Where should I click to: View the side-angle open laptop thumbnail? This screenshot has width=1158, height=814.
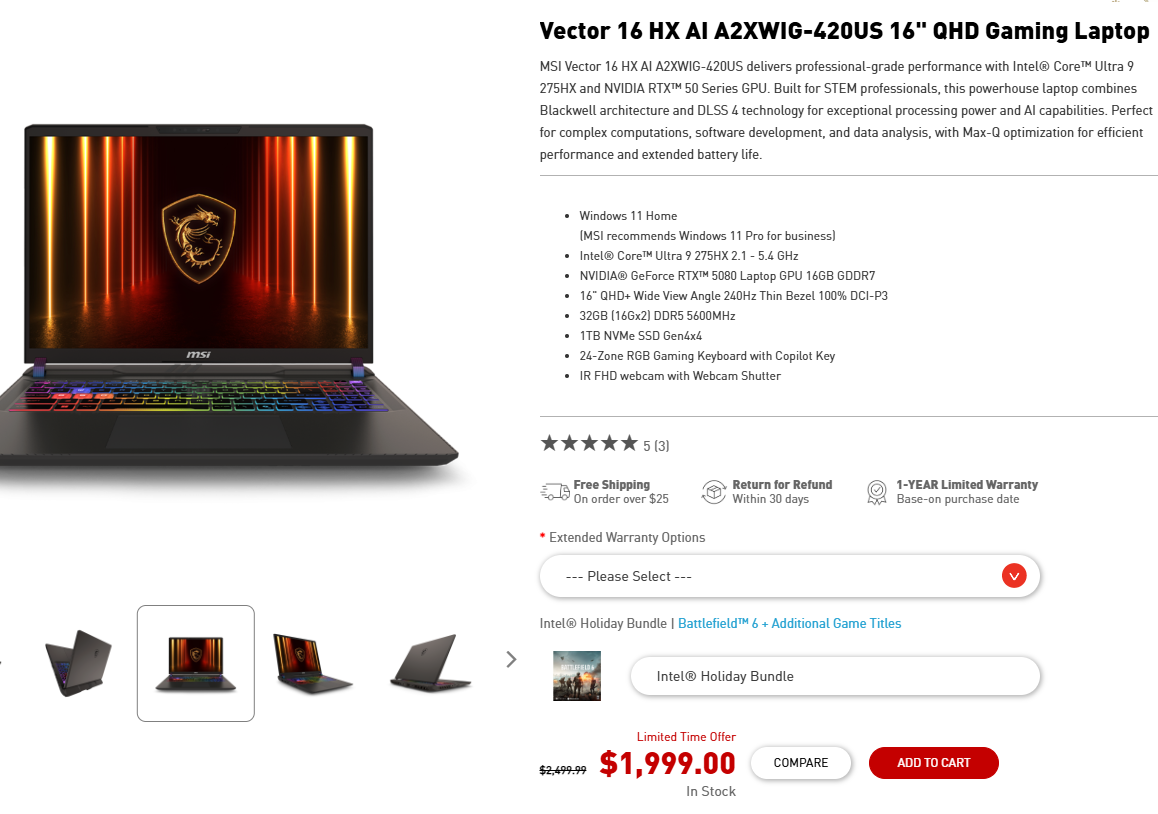point(312,663)
